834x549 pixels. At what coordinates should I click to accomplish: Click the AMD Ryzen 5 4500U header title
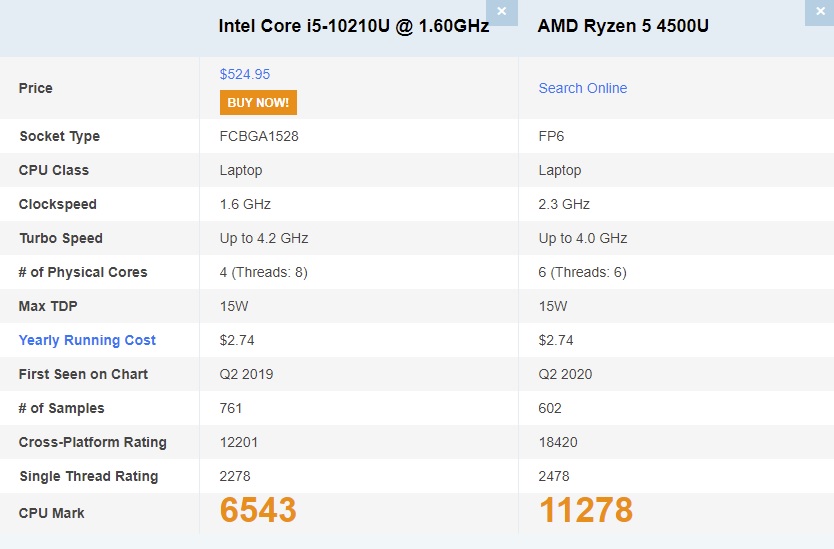pyautogui.click(x=623, y=26)
